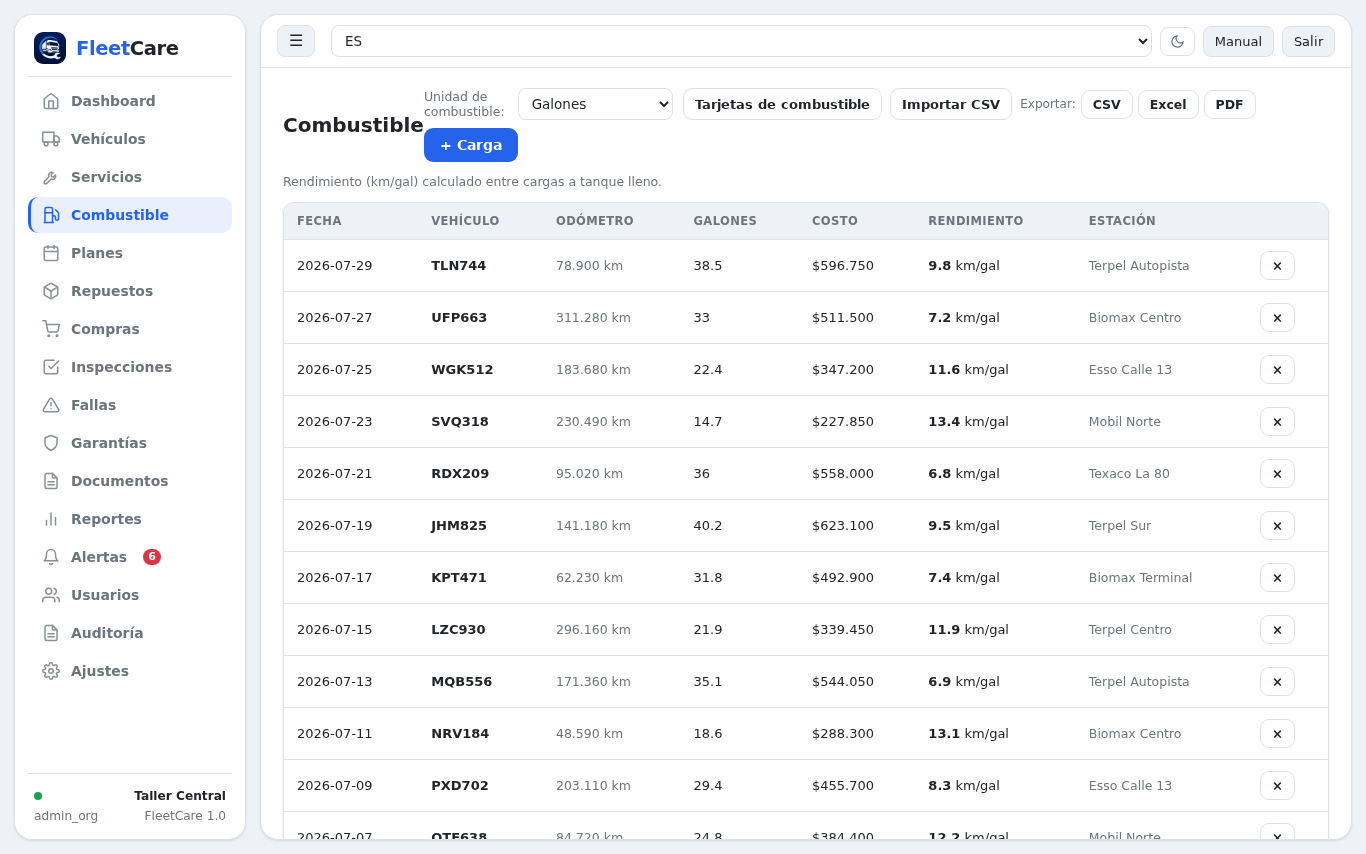The height and width of the screenshot is (854, 1366).
Task: Remove the MQB556 fuel record
Action: (x=1277, y=682)
